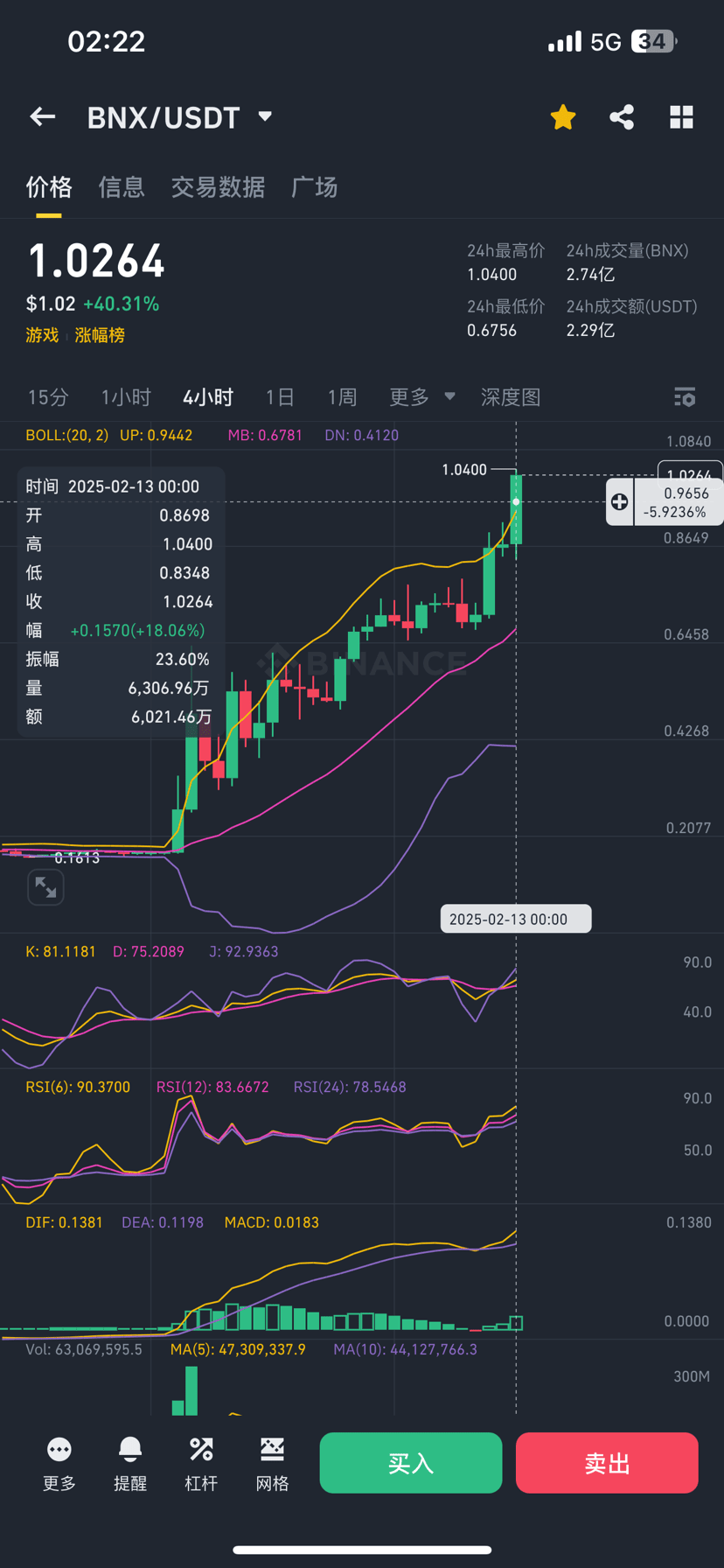Tap the MA(5) volume average label
The height and width of the screenshot is (1568, 724).
238,1349
